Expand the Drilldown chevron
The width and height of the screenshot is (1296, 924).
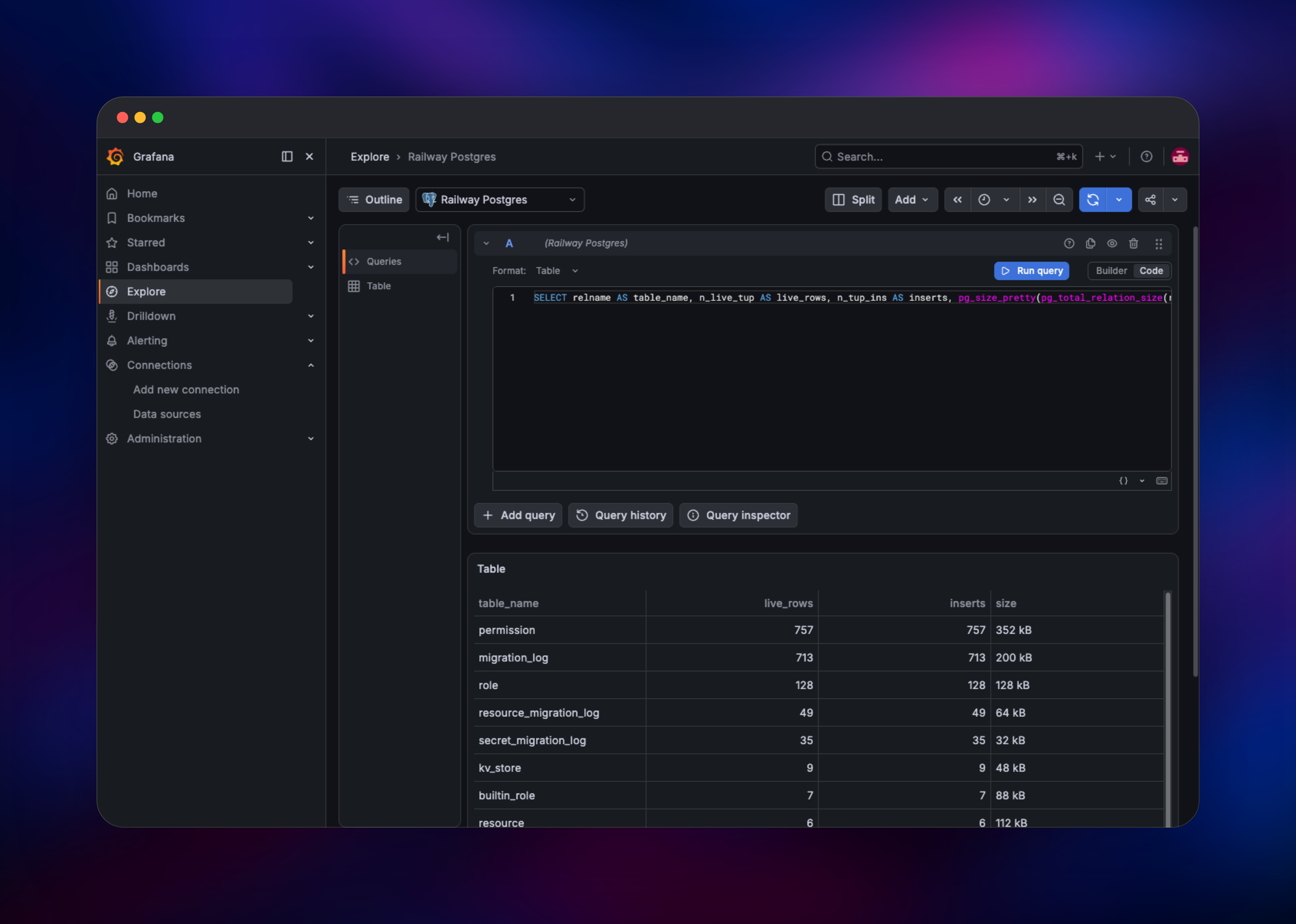(311, 316)
